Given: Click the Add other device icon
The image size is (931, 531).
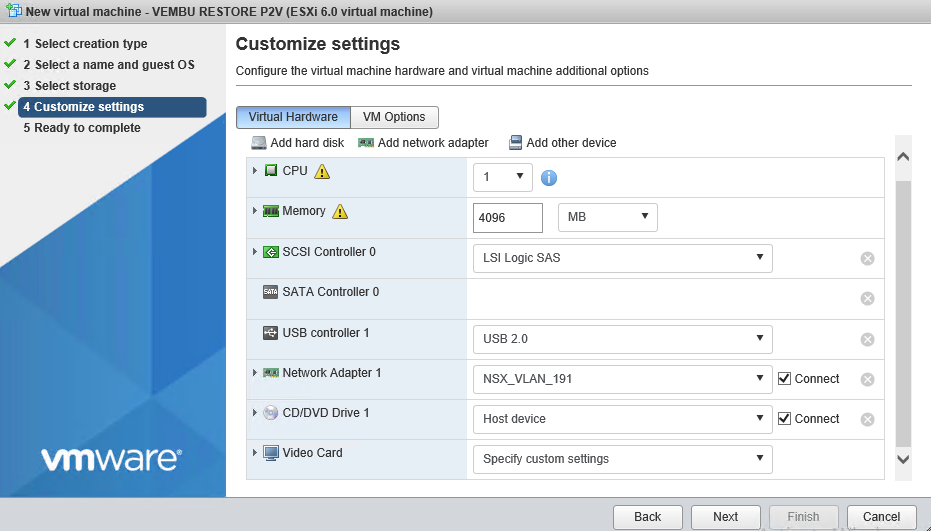Looking at the screenshot, I should point(515,143).
